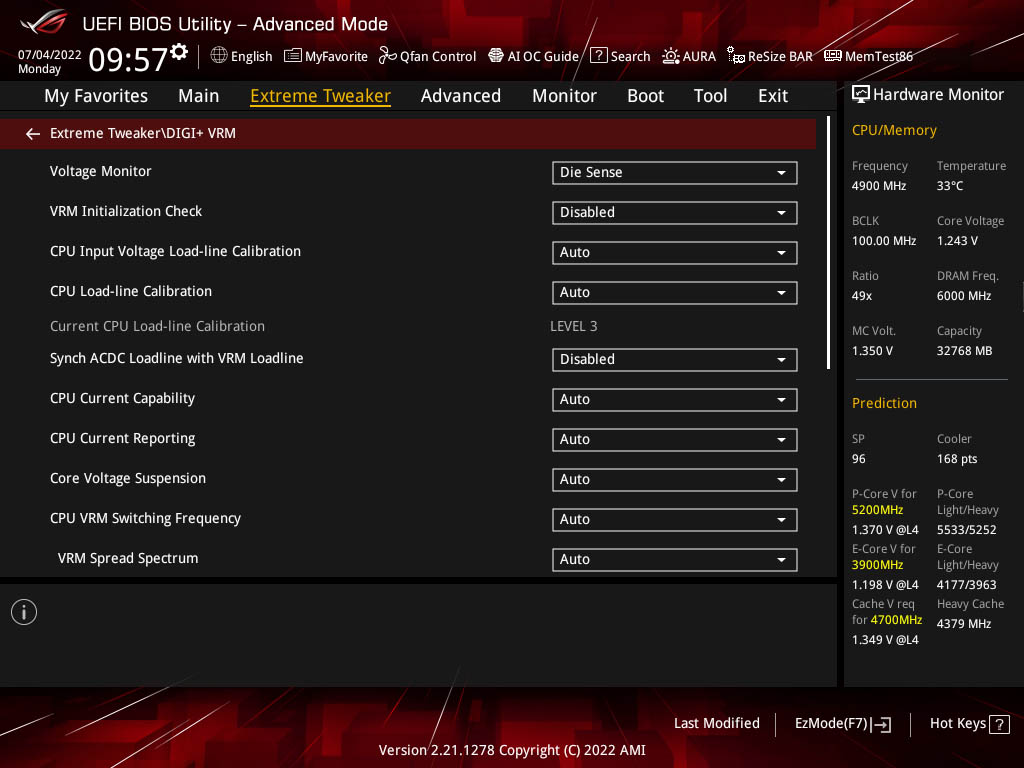Switch to Advanced tab

point(461,96)
